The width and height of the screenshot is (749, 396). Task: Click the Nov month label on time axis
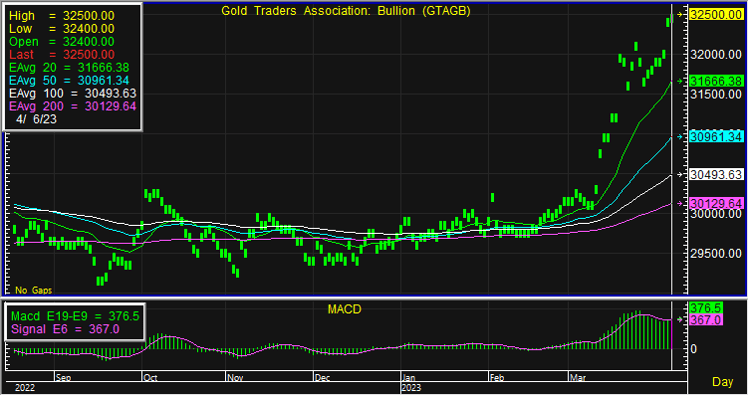point(235,377)
